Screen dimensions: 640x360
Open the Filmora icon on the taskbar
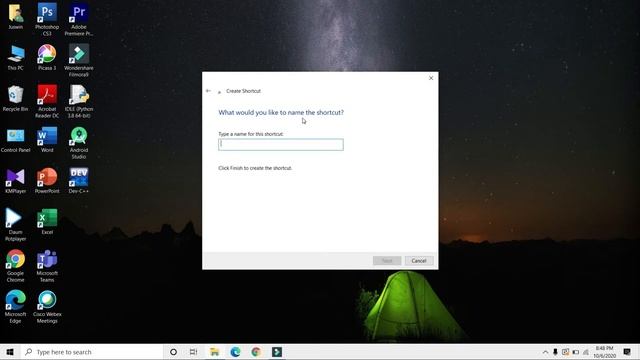(x=277, y=352)
